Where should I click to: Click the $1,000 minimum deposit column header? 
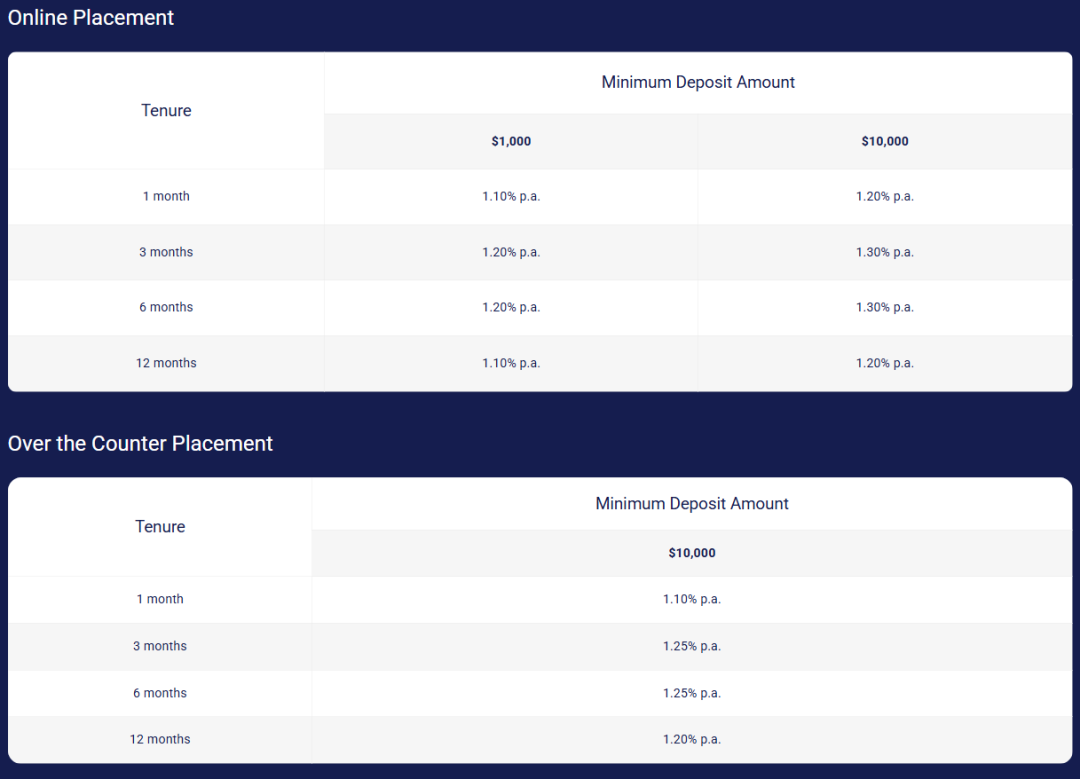tap(511, 142)
